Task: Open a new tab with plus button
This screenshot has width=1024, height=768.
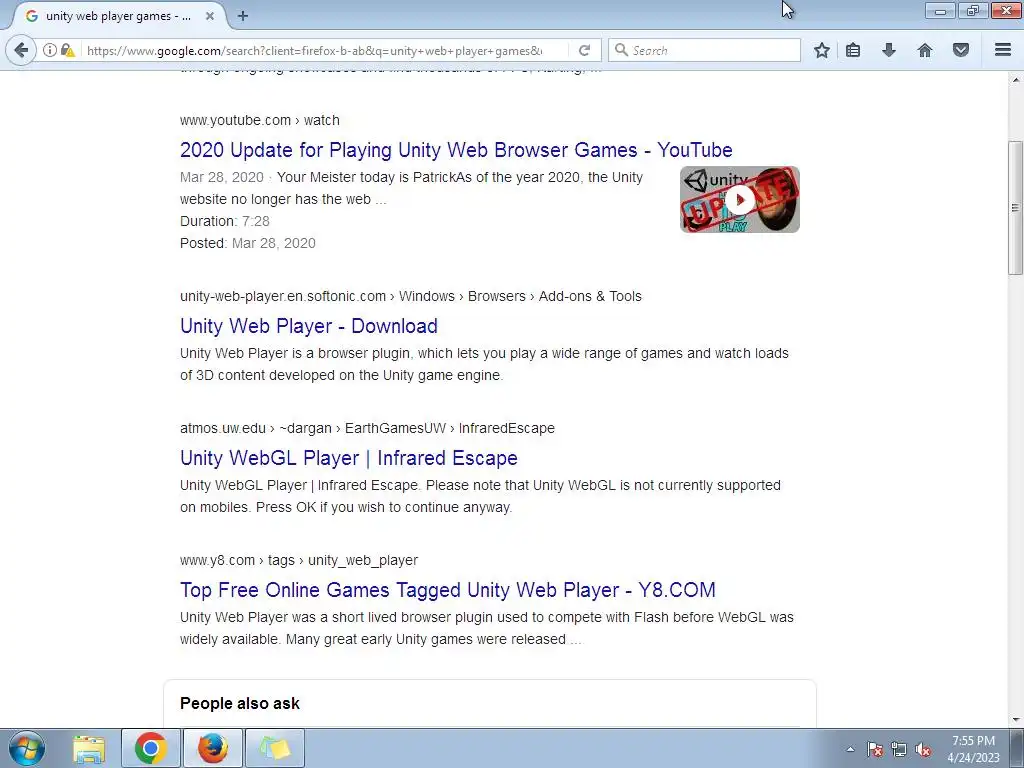Action: click(243, 16)
